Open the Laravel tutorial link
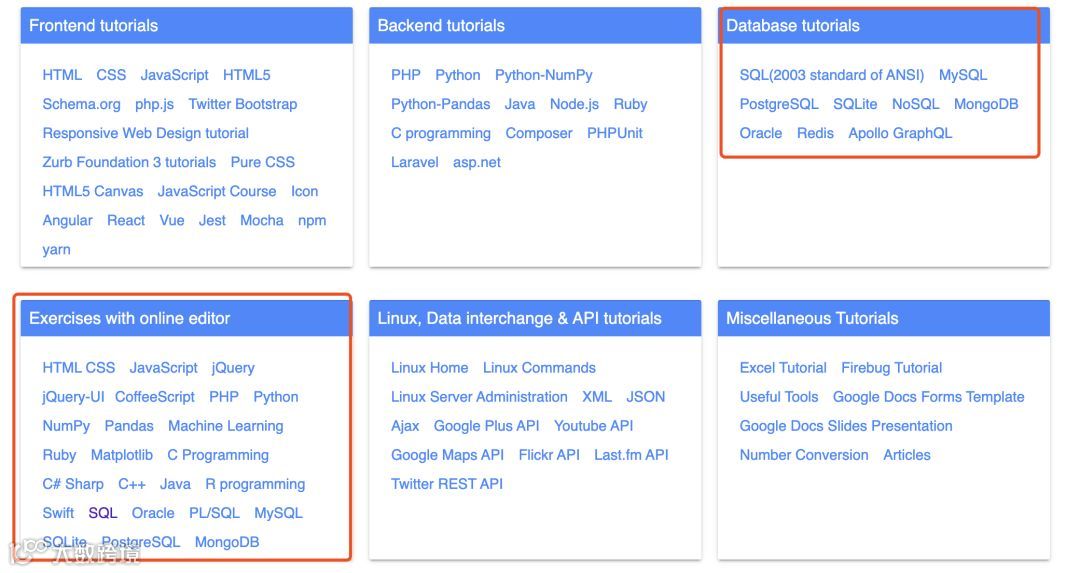The image size is (1080, 573). click(414, 162)
